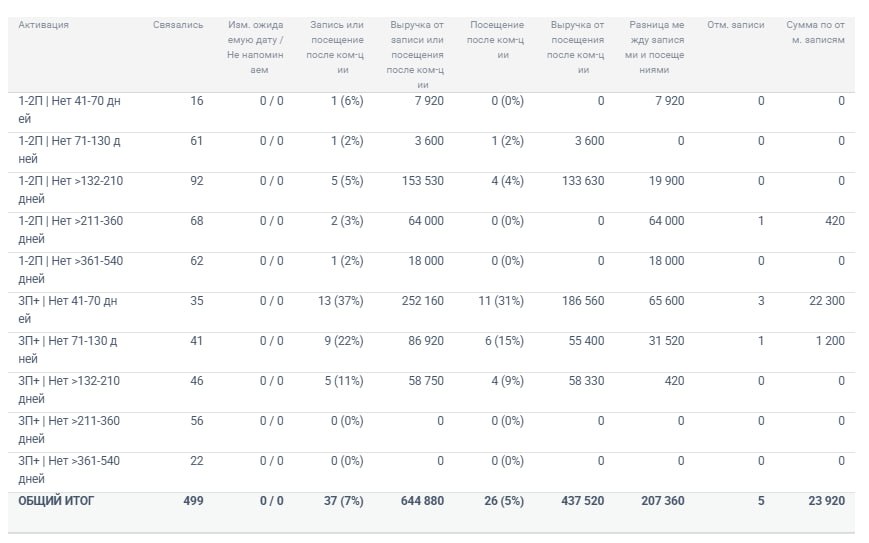The width and height of the screenshot is (869, 543).
Task: Click the Посещение после ком-ции header
Action: [x=495, y=40]
